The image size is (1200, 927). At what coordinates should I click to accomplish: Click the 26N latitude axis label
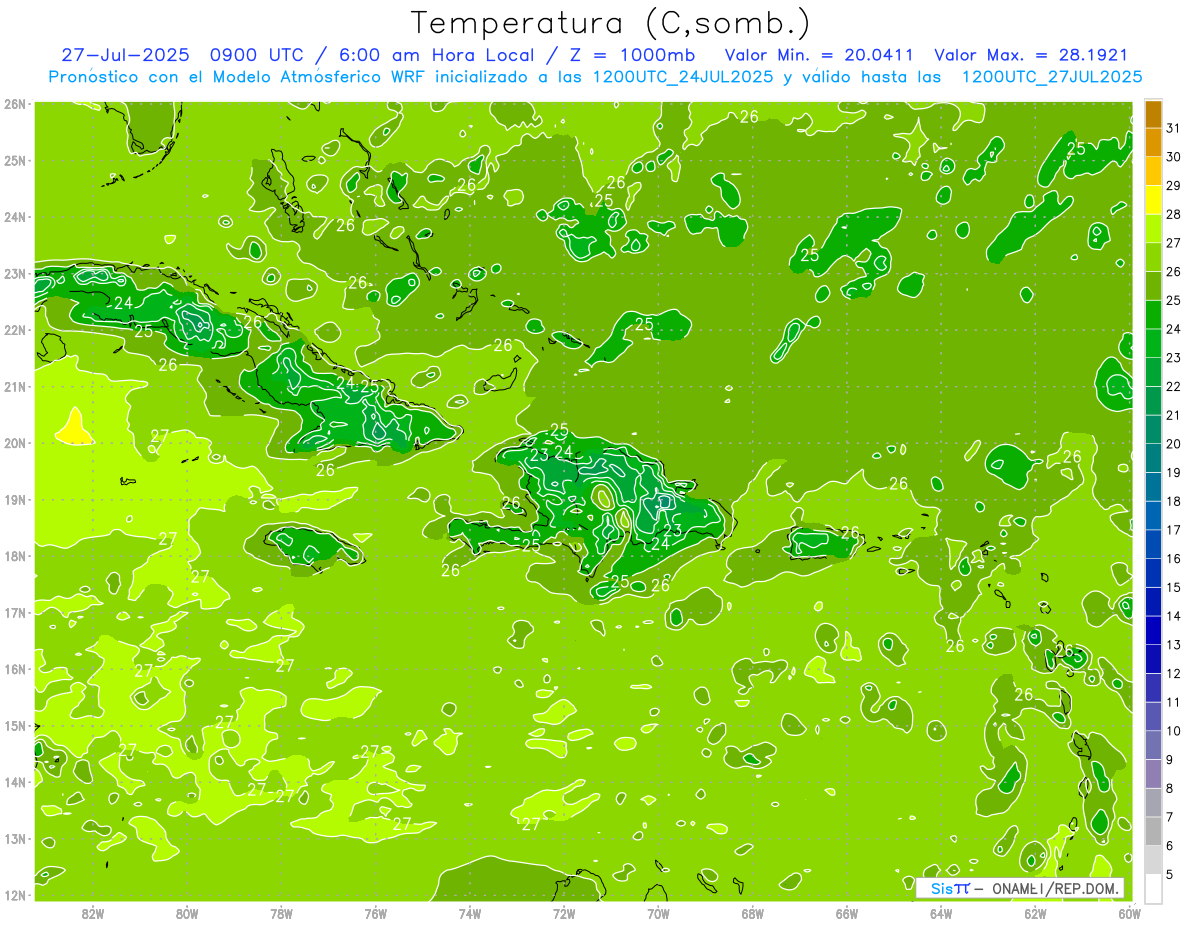point(15,104)
